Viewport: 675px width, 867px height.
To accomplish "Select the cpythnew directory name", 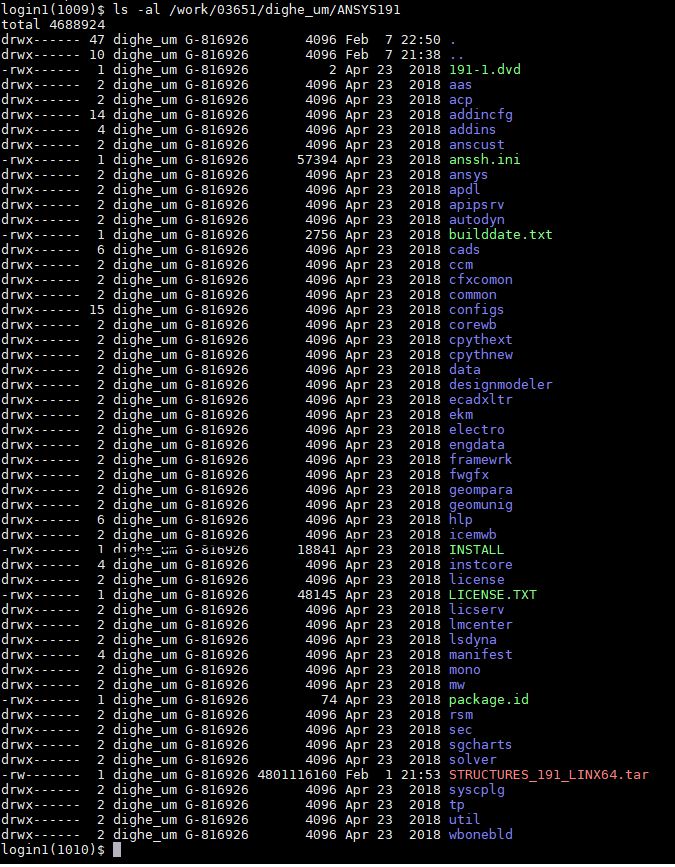I will tap(480, 354).
